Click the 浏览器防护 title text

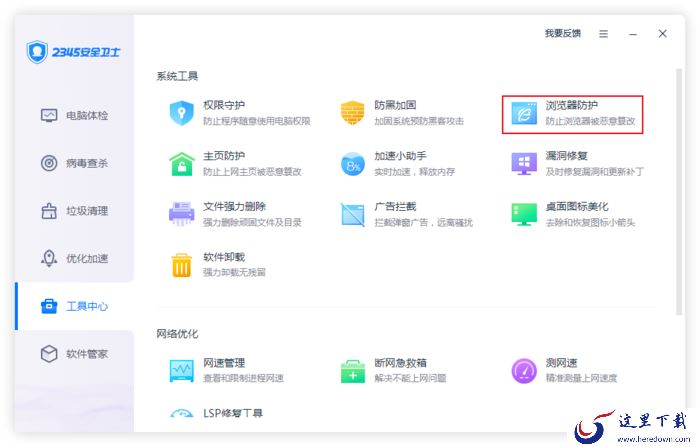[x=571, y=105]
